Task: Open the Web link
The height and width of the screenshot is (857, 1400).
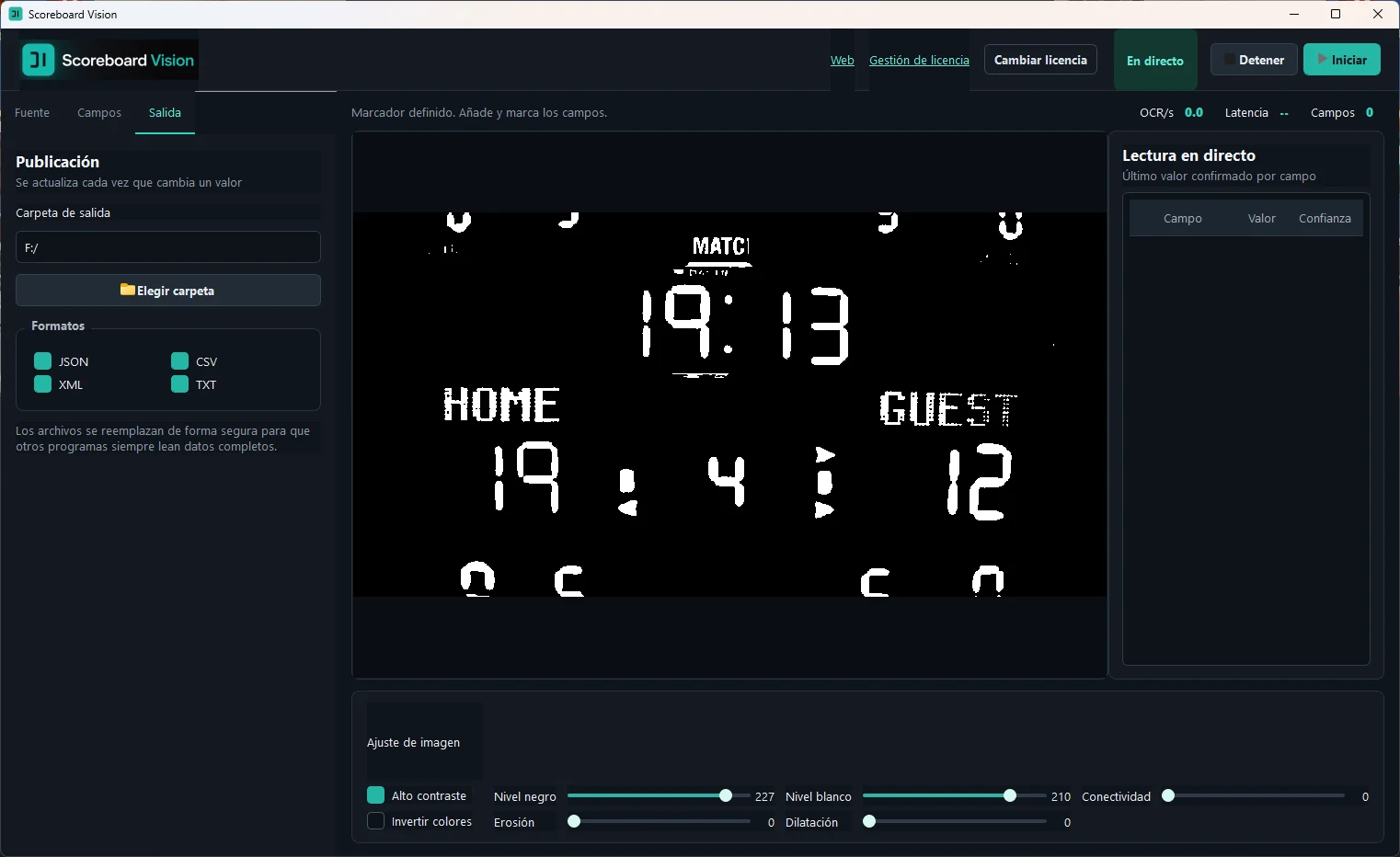Action: 842,61
